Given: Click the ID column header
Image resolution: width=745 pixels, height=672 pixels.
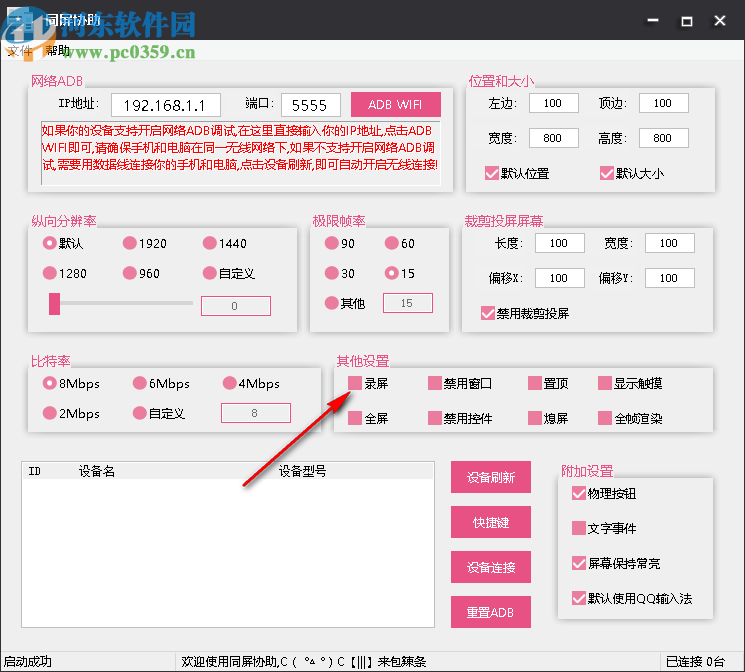Looking at the screenshot, I should 34,471.
